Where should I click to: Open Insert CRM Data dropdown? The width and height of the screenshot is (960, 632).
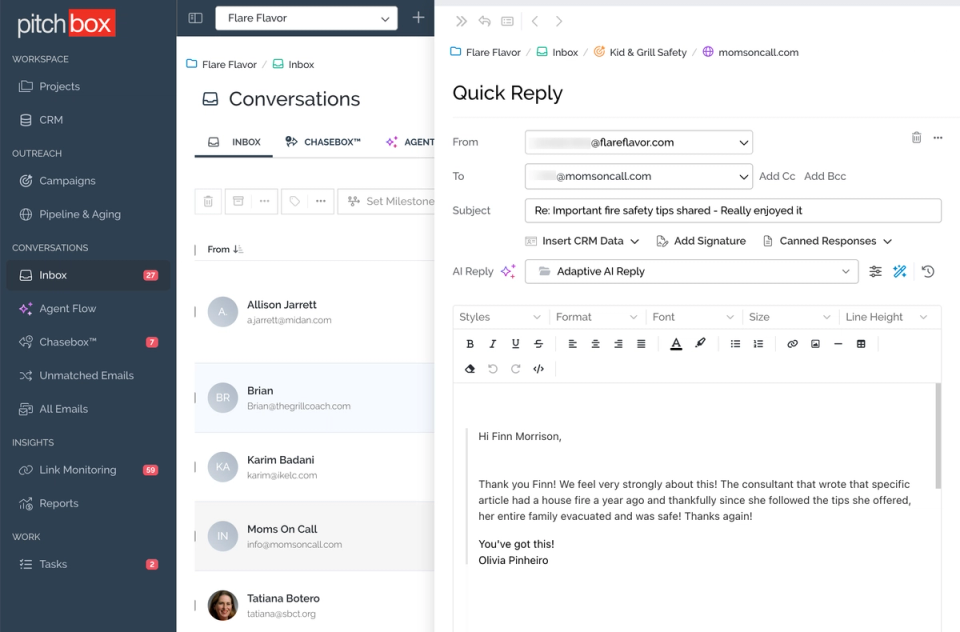pyautogui.click(x=582, y=241)
